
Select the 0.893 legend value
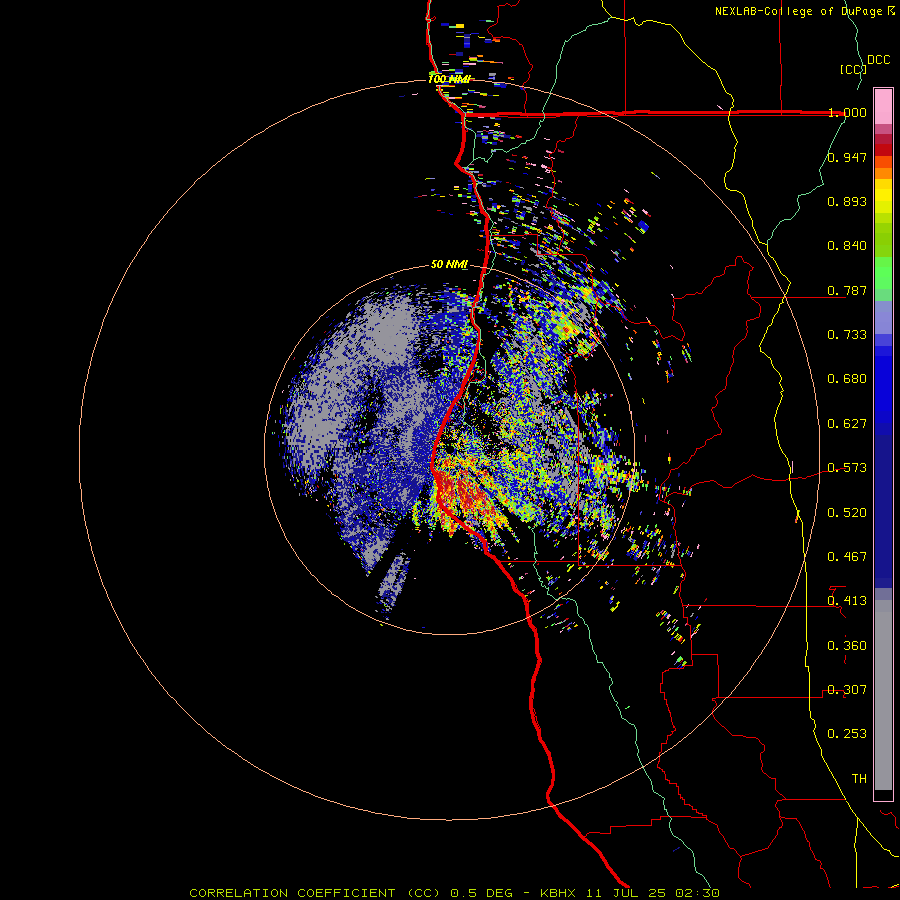tap(847, 201)
